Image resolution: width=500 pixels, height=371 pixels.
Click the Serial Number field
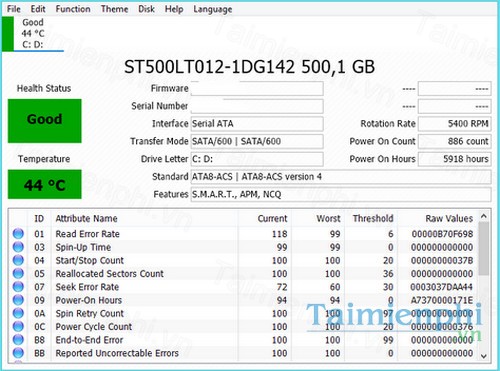point(257,106)
